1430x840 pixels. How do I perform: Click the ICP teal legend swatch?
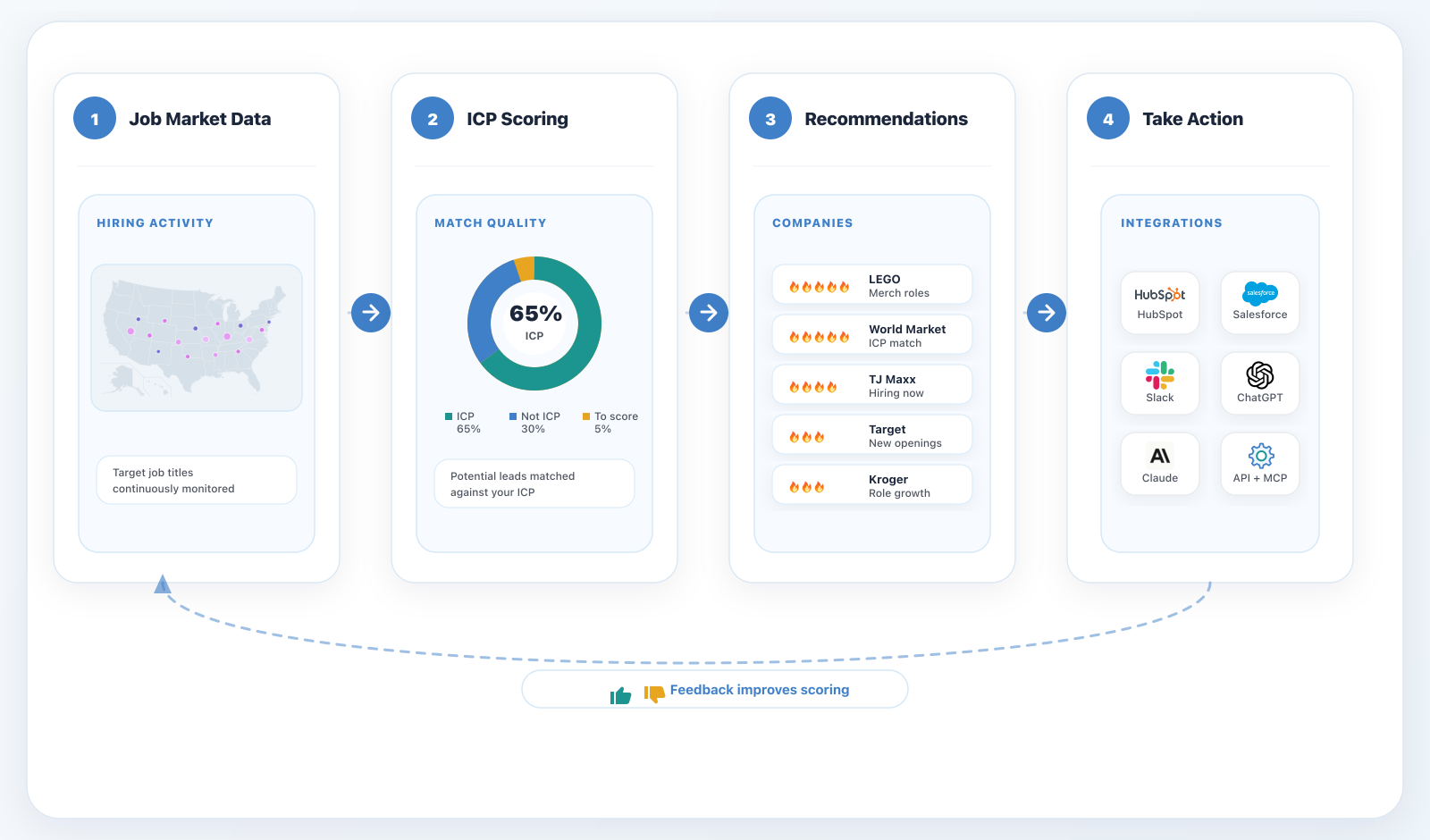coord(449,416)
